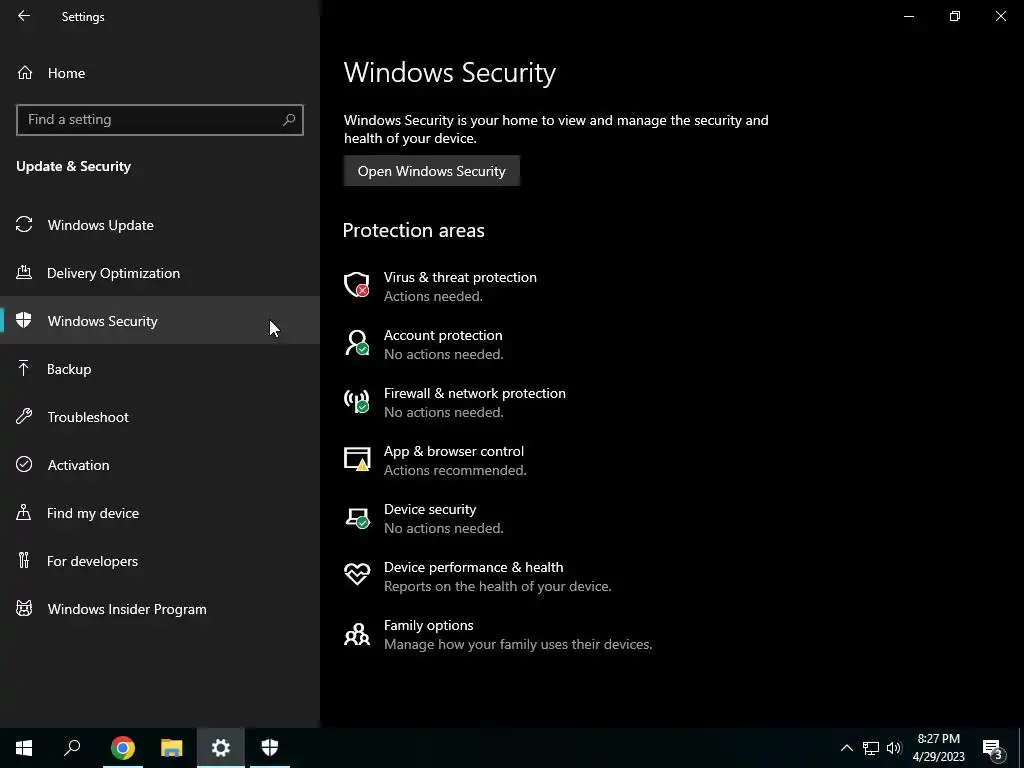This screenshot has height=768, width=1024.
Task: Select Troubleshoot in the sidebar
Action: click(160, 417)
